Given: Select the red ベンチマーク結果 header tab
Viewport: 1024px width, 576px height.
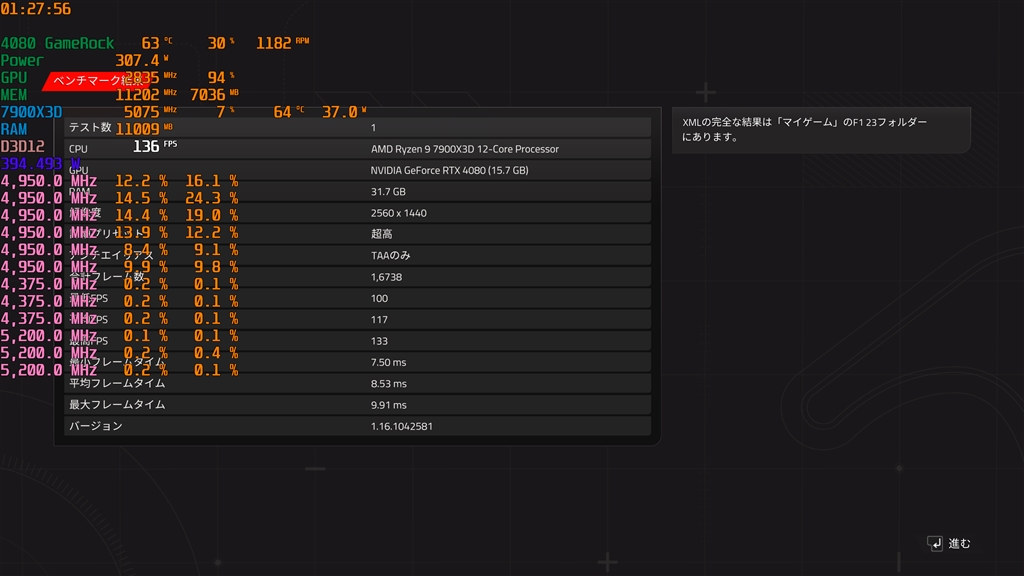Looking at the screenshot, I should (x=98, y=81).
